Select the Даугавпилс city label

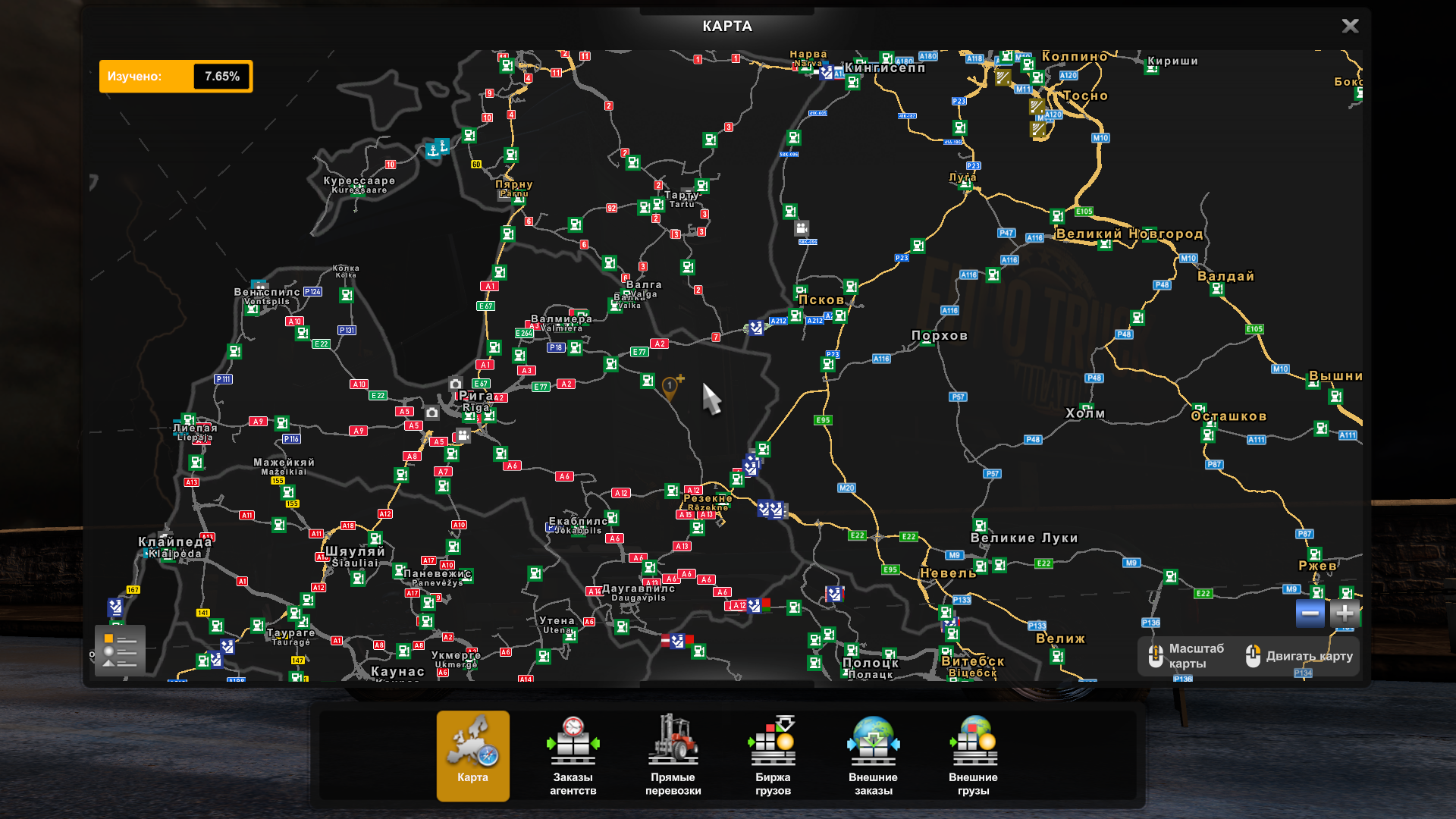click(x=639, y=588)
